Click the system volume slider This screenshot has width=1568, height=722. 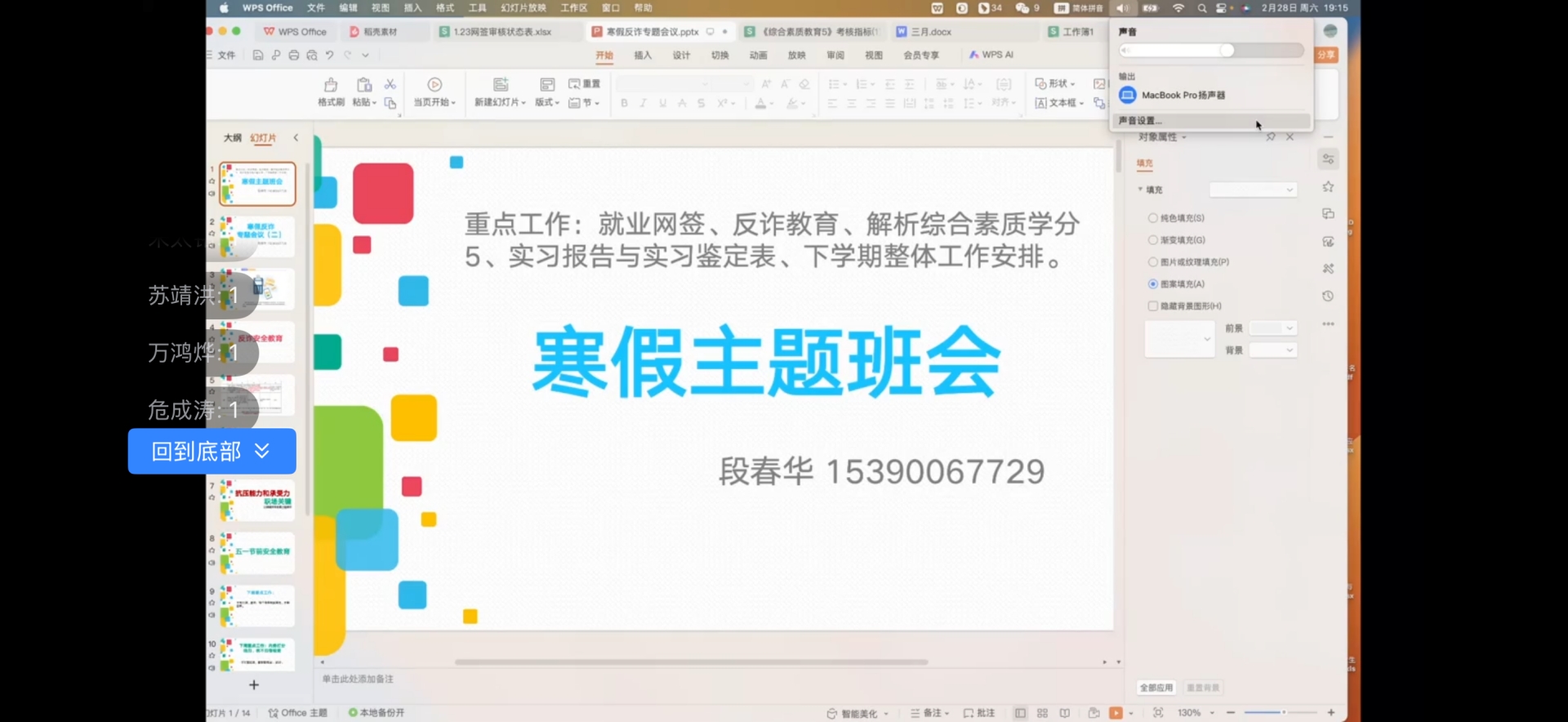[x=1213, y=51]
